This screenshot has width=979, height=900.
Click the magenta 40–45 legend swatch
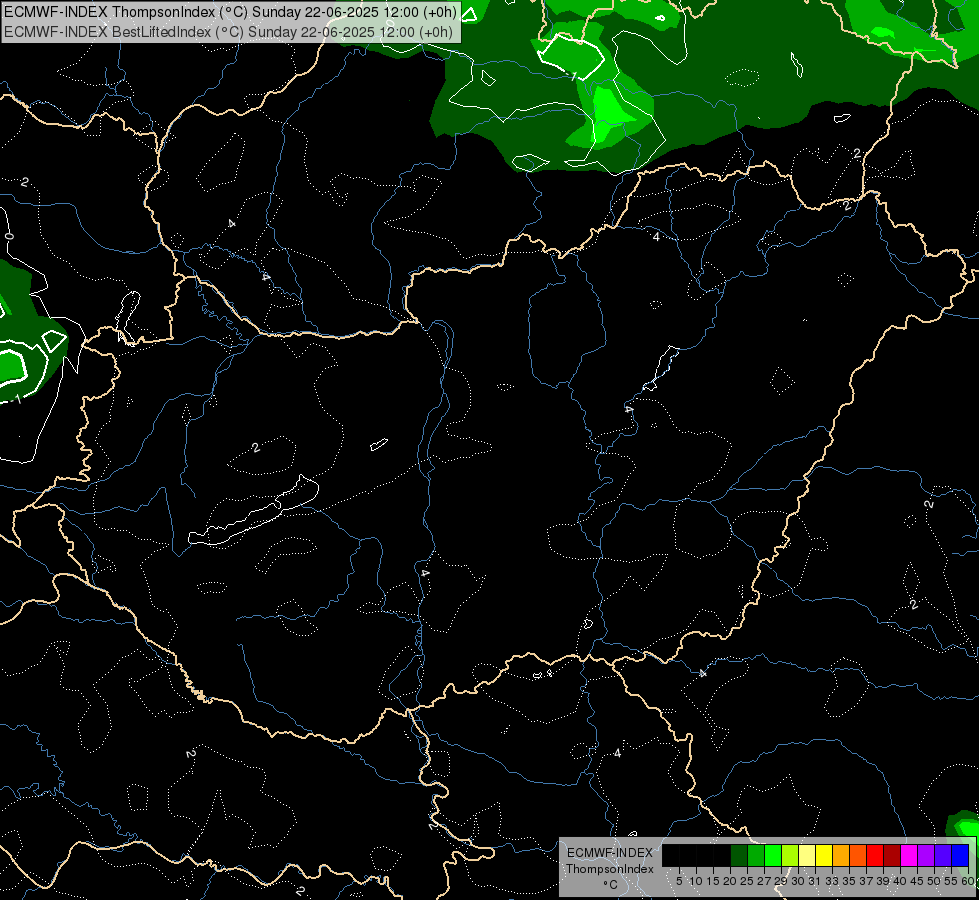909,855
